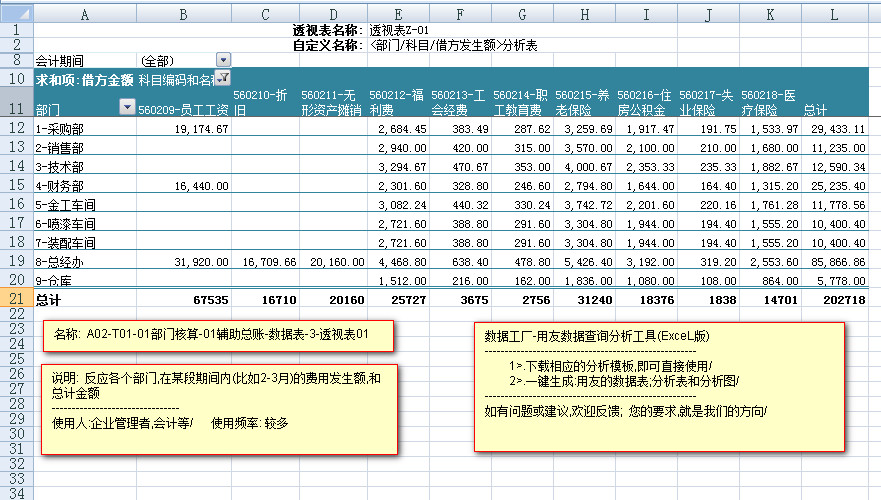This screenshot has height=500, width=881.
Task: Click column L header
Action: [838, 14]
